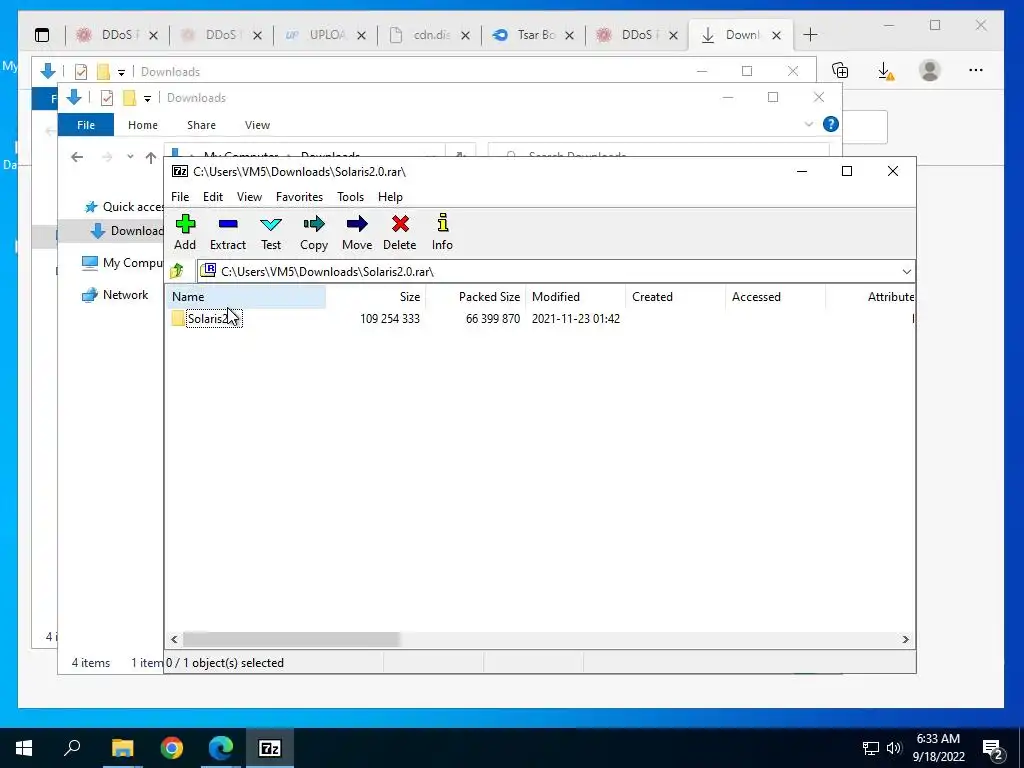
Task: Click the 7-Zip taskbar icon
Action: click(270, 748)
